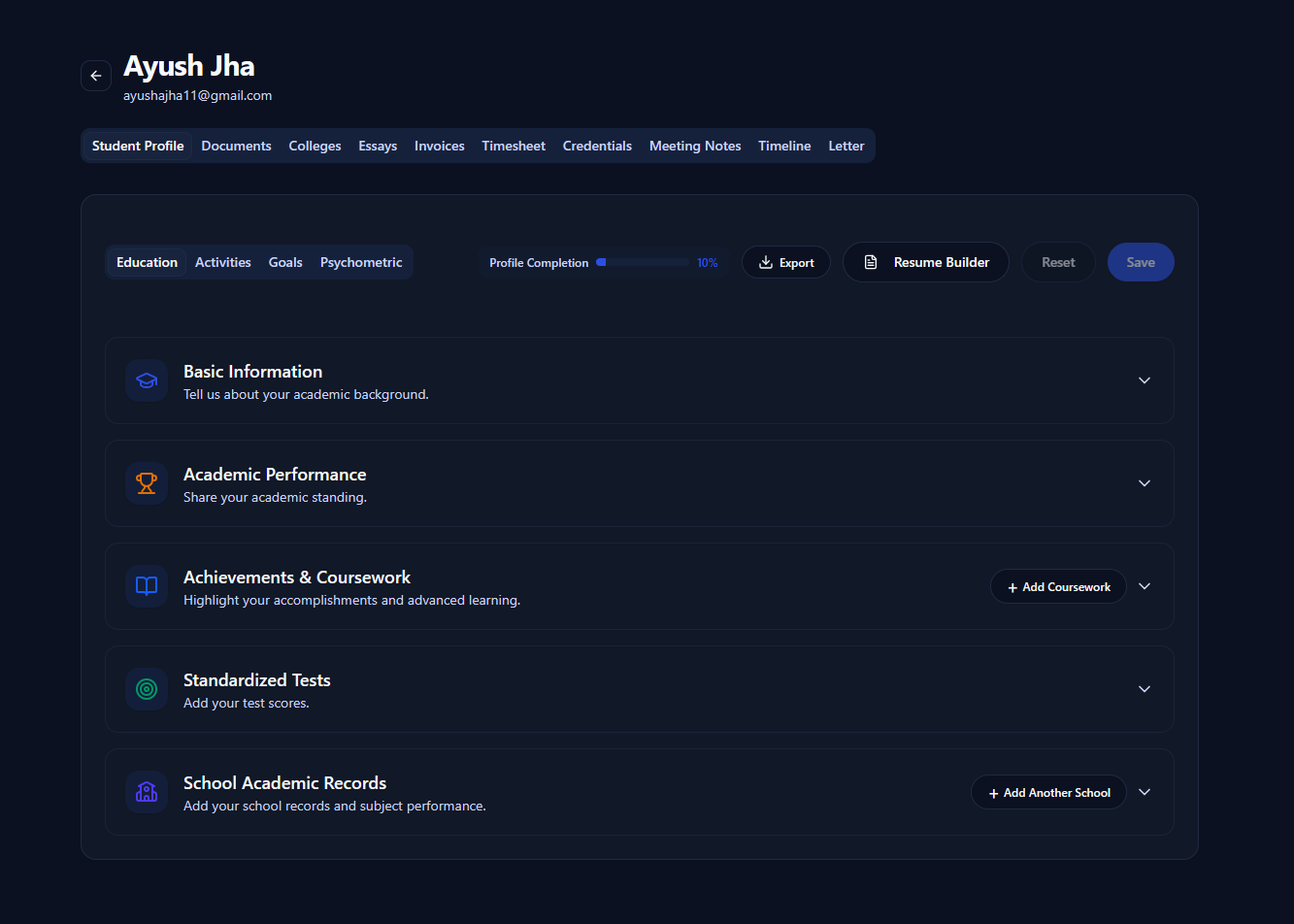The height and width of the screenshot is (924, 1294).
Task: Click the open book icon for Achievements & Coursework
Action: click(147, 586)
